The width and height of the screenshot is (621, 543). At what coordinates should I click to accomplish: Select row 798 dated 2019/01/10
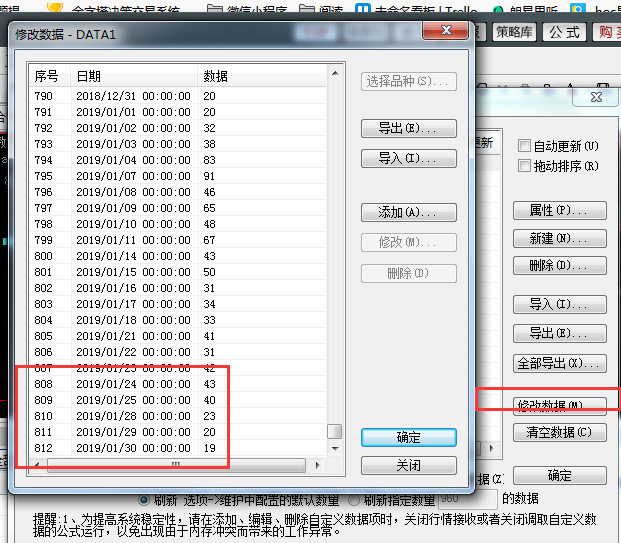click(178, 224)
